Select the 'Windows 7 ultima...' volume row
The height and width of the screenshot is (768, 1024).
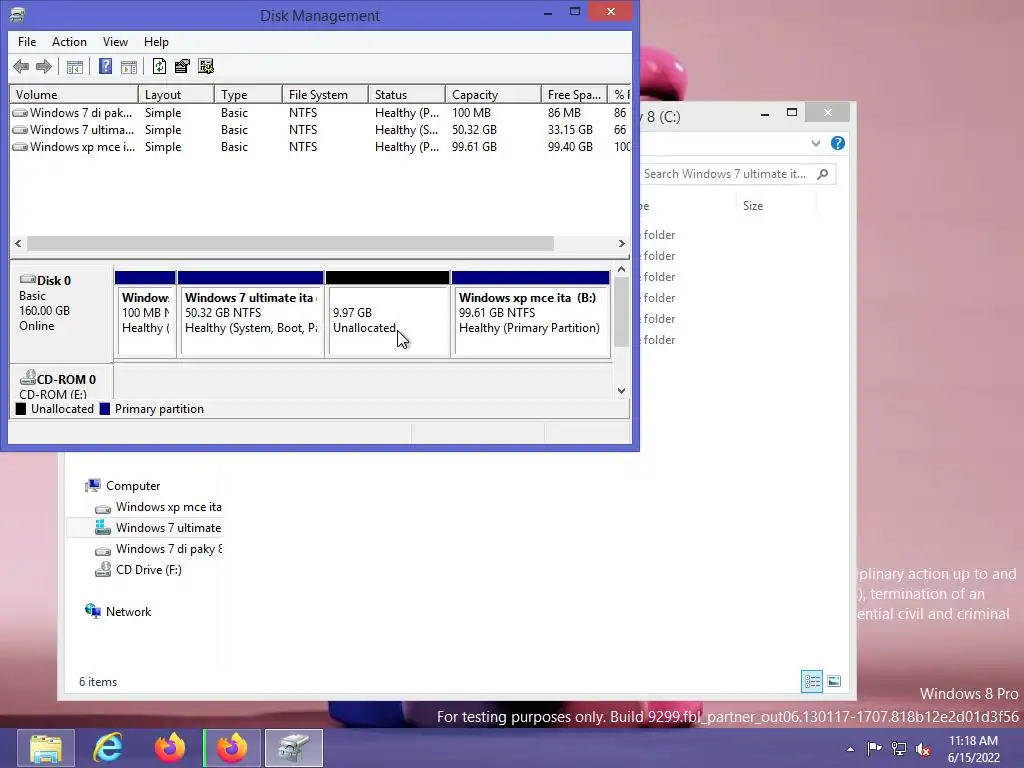(x=320, y=129)
